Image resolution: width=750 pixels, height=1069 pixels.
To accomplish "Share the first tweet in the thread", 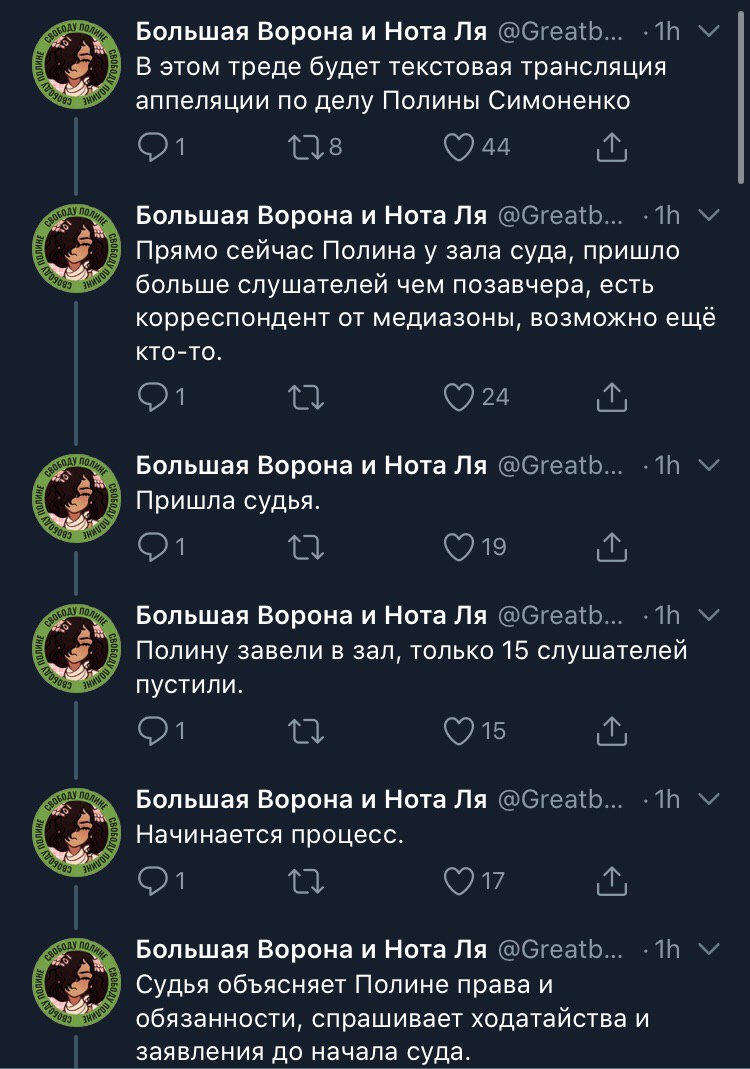I will pyautogui.click(x=611, y=148).
